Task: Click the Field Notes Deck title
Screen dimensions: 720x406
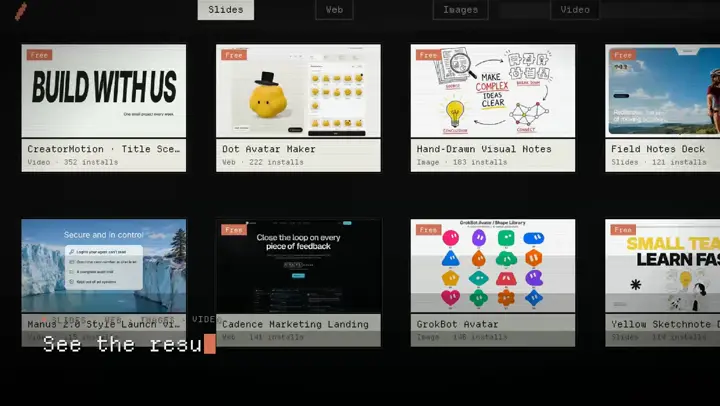Action: (x=658, y=149)
